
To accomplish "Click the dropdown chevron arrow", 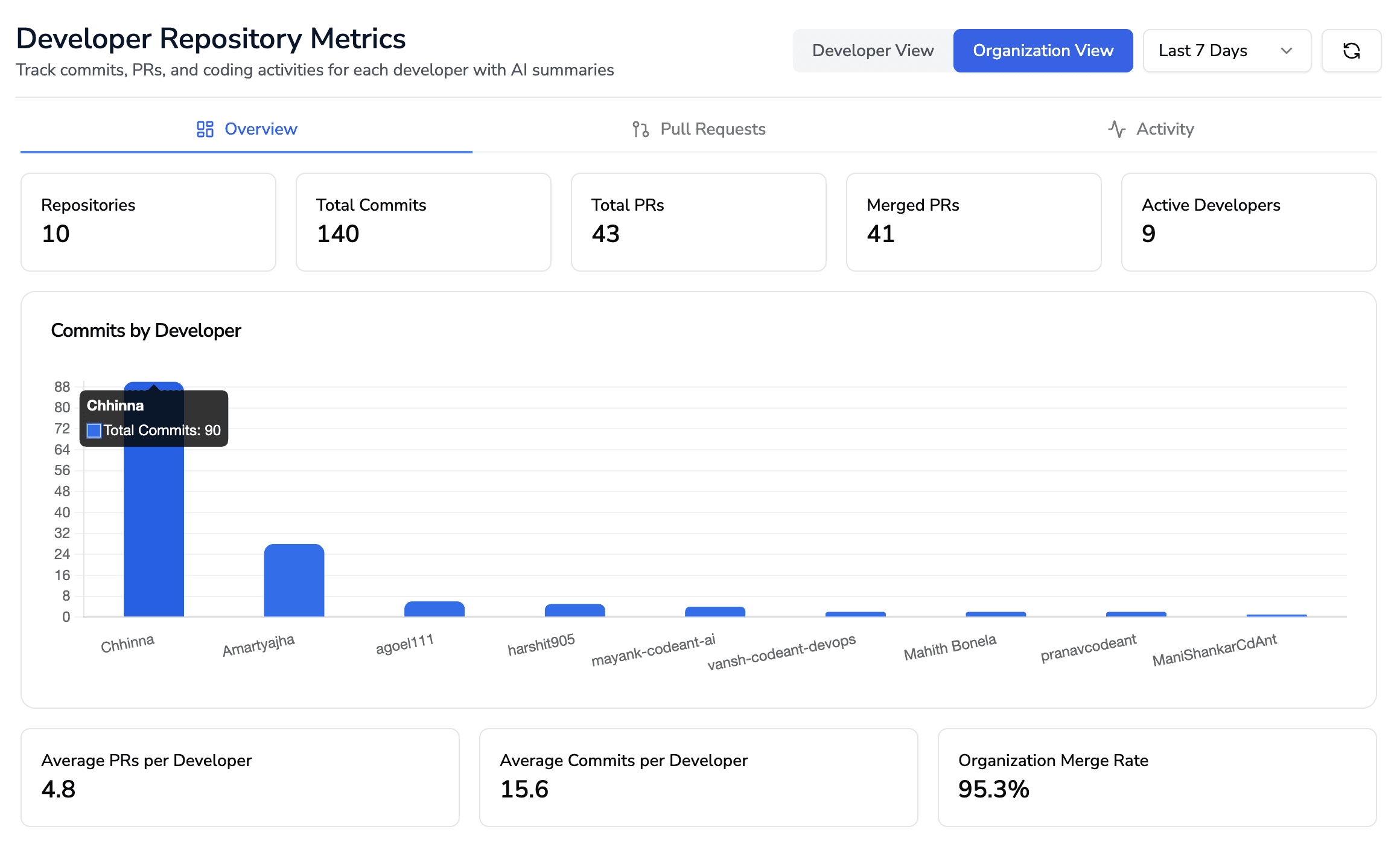I will click(1287, 51).
